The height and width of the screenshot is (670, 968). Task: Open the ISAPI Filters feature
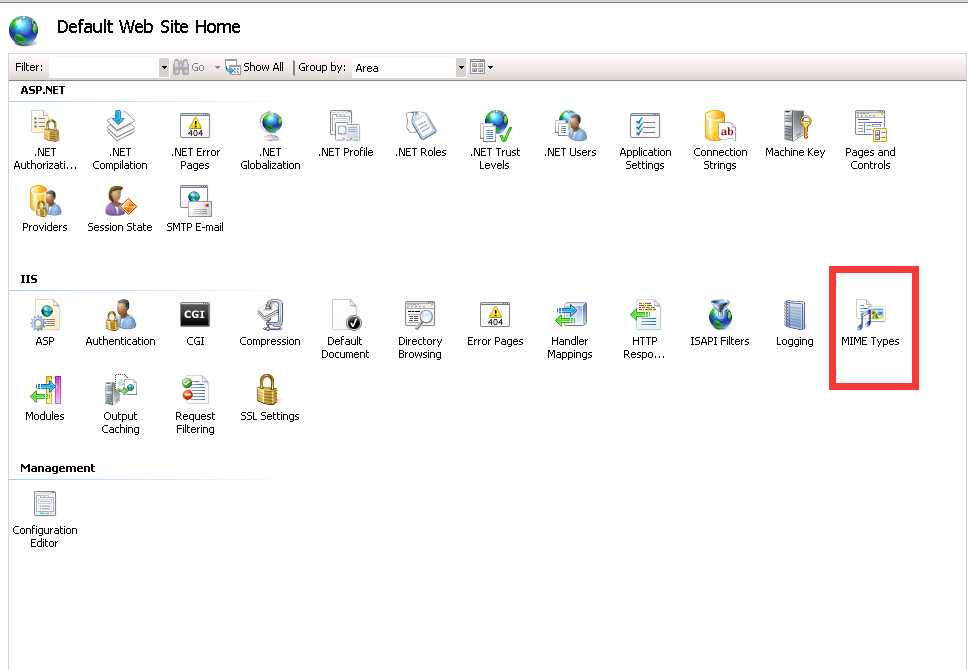(x=720, y=323)
